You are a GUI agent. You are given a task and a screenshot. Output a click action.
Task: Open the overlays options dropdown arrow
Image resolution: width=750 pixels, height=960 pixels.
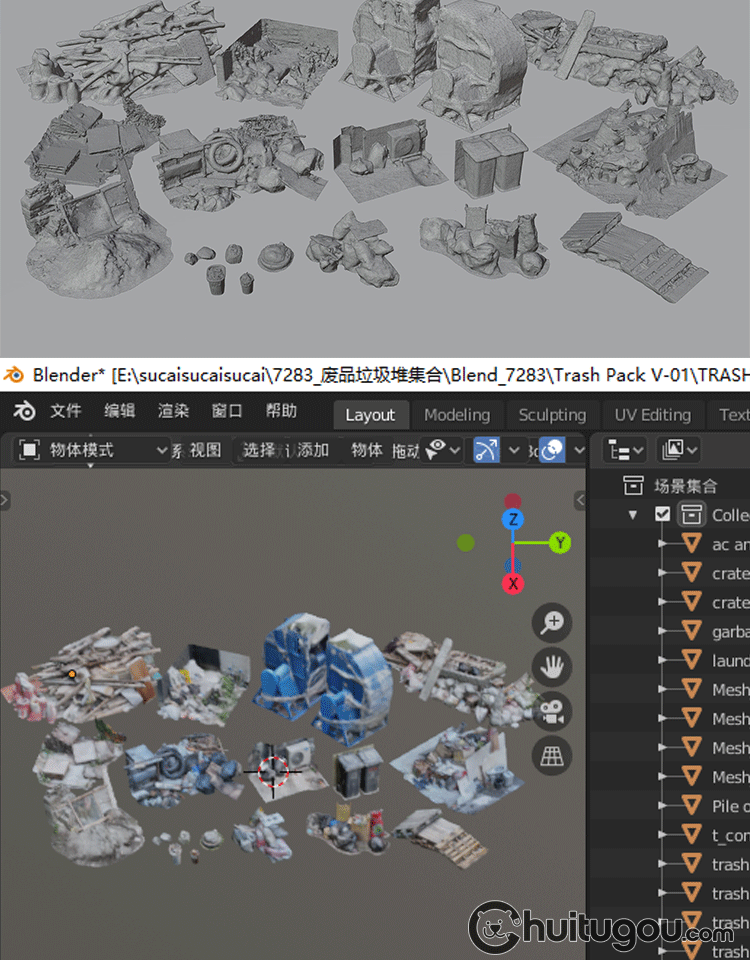(x=579, y=451)
